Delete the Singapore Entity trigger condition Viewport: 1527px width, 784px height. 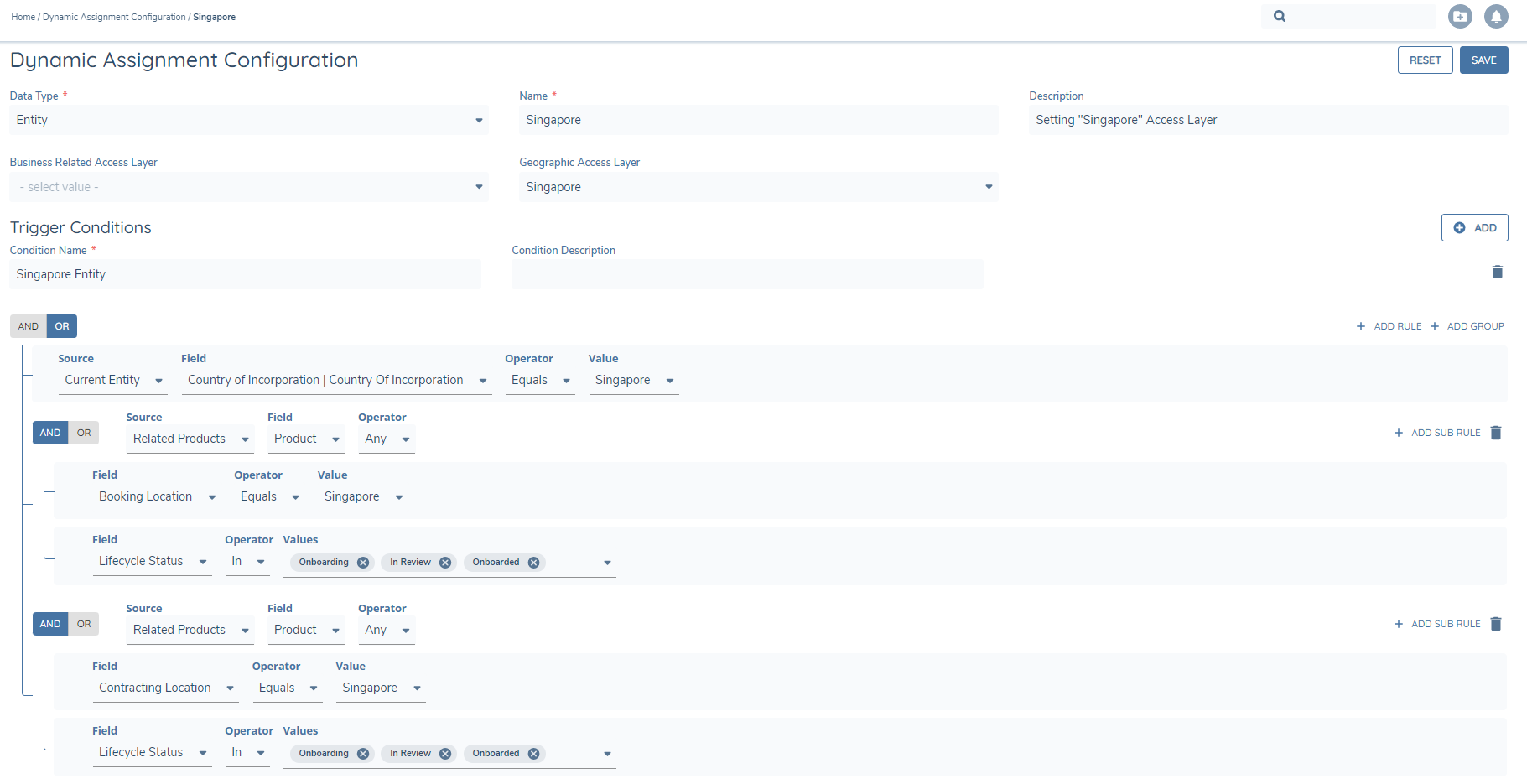(1497, 272)
